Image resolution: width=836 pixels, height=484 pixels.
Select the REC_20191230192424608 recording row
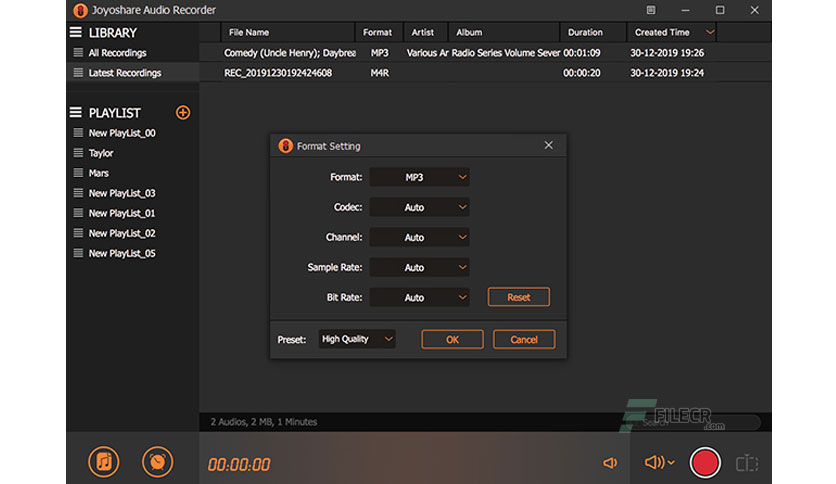[x=485, y=72]
